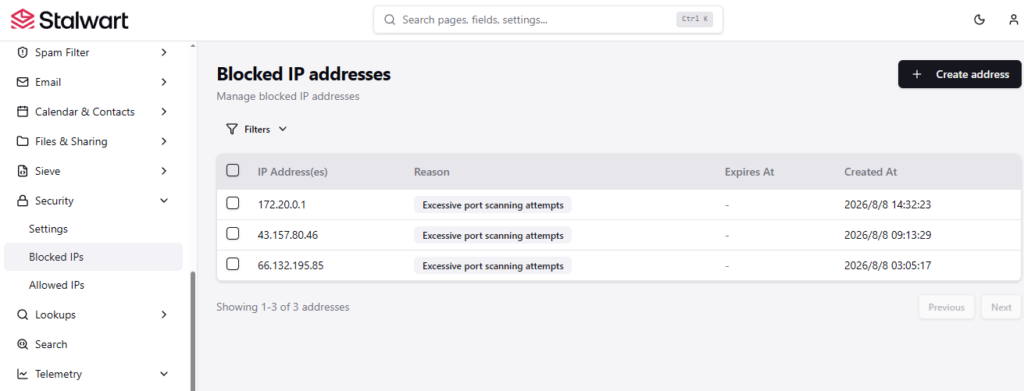Click reason tag for 66.132.195.85

click(x=492, y=266)
